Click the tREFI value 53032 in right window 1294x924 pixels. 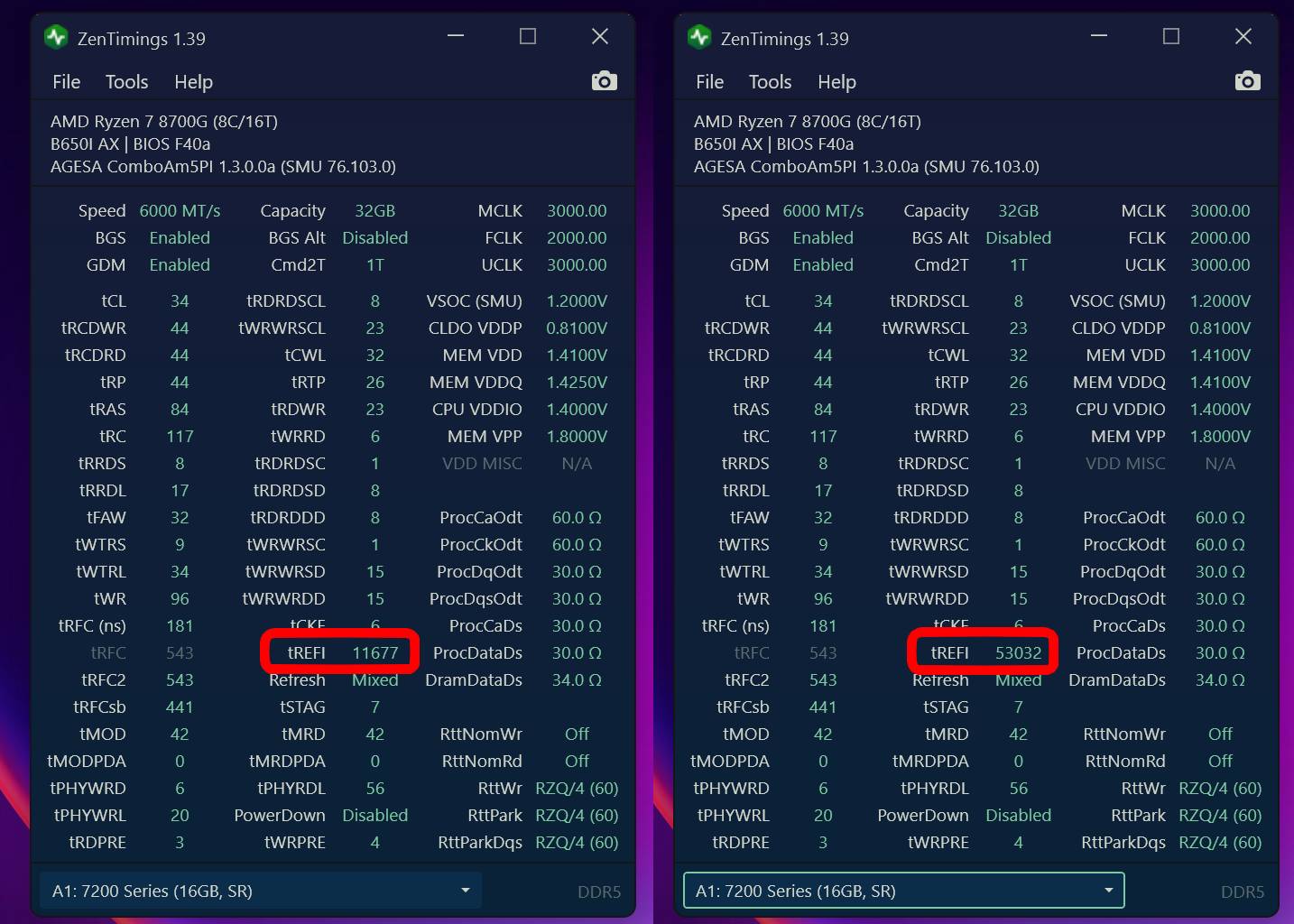click(x=1019, y=652)
